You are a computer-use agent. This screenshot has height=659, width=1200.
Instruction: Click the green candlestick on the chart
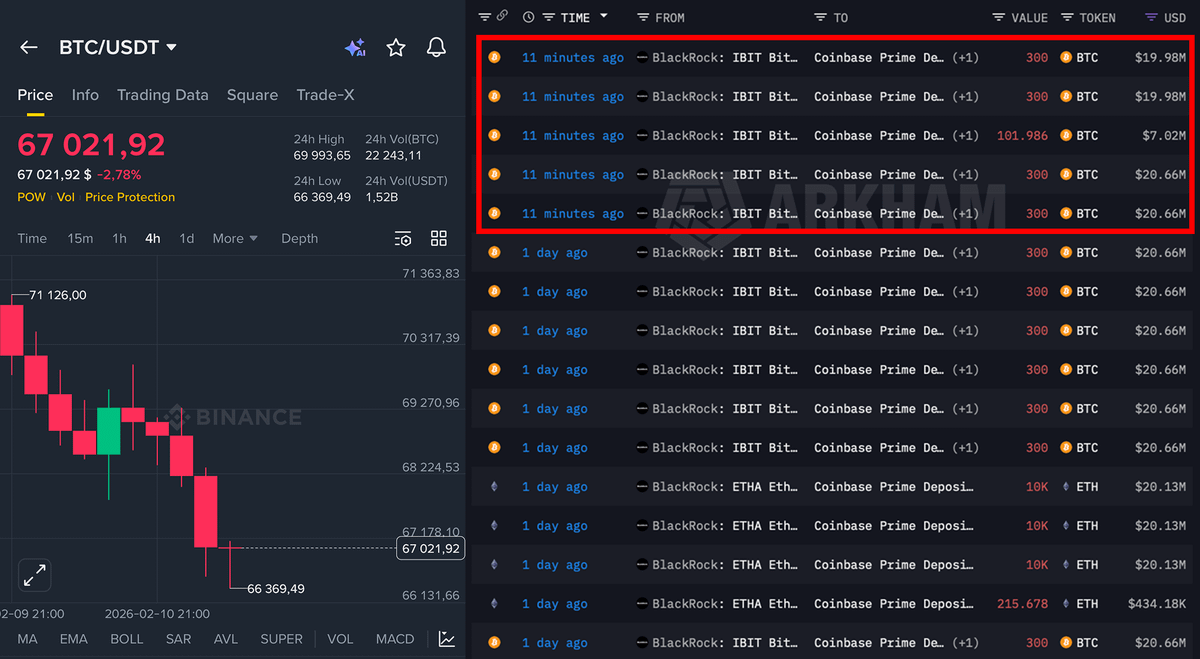pyautogui.click(x=109, y=430)
